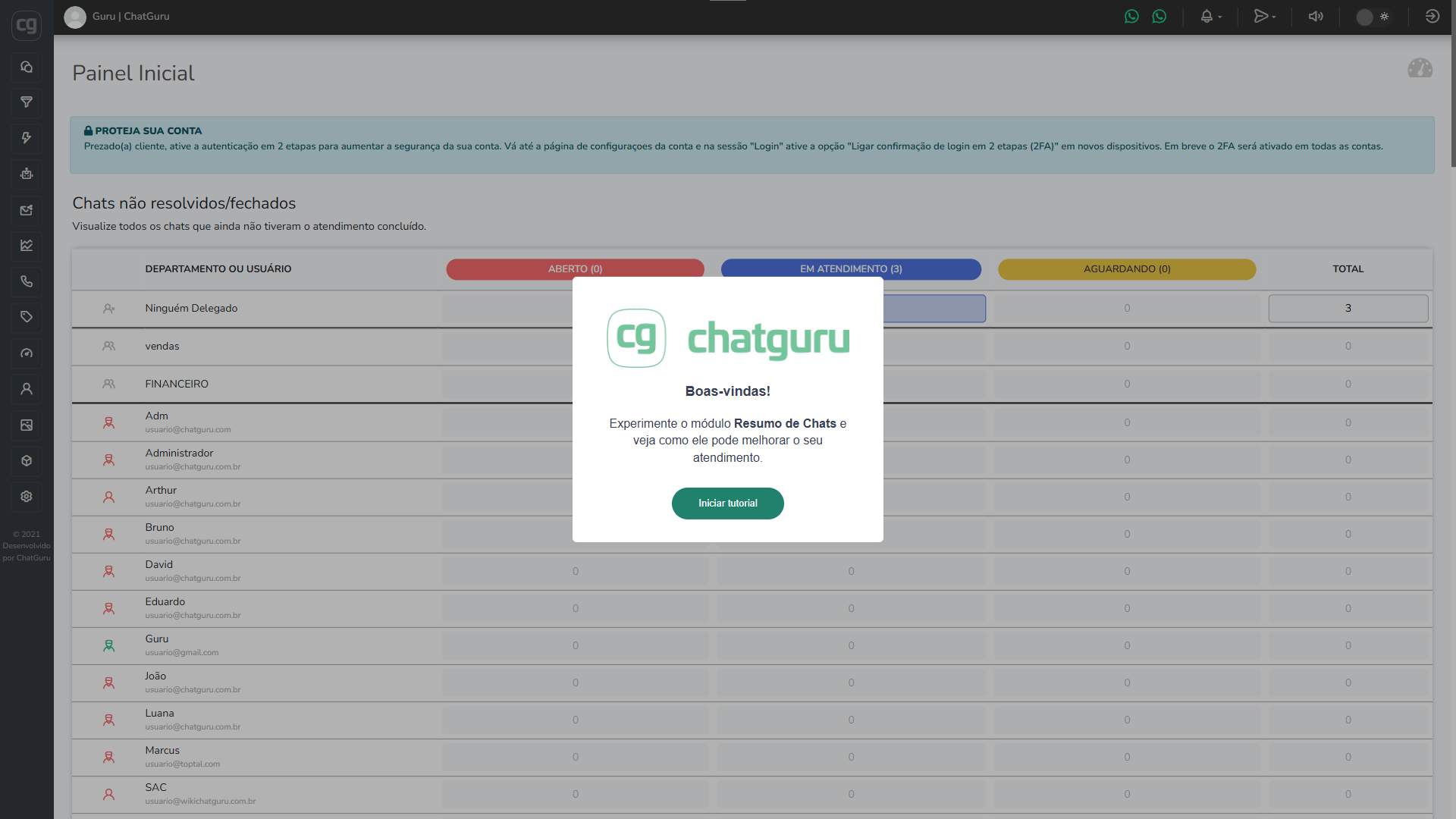Screen dimensions: 1456x819
Task: Click the FINANCEIRO department row
Action: 752,384
